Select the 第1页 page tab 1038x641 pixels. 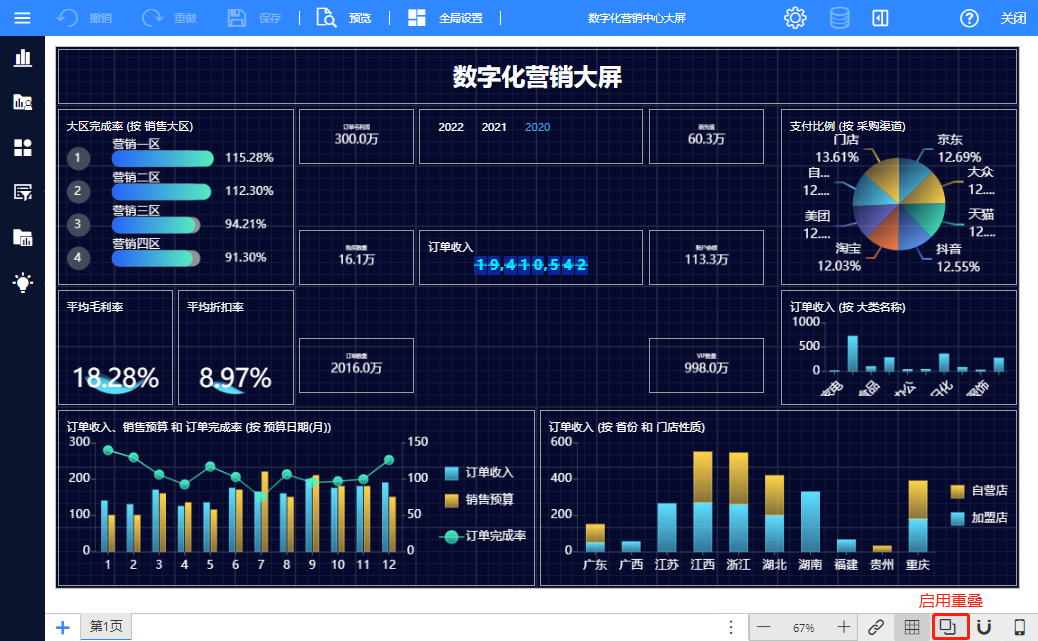coord(106,627)
